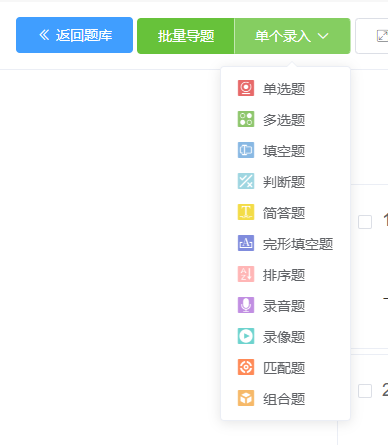Image resolution: width=388 pixels, height=445 pixels.
Task: Click the double-arrow icon in 返回题库
Action: click(x=44, y=35)
